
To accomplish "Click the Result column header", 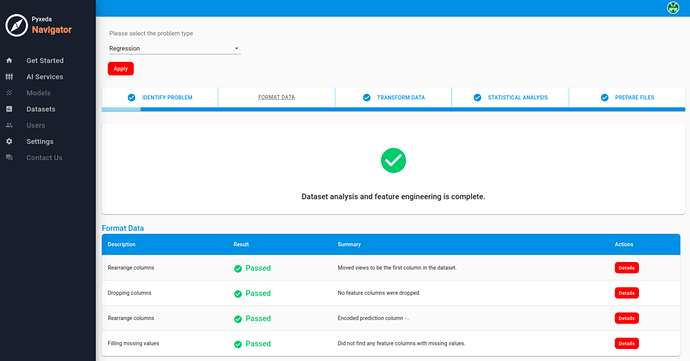I will click(241, 244).
